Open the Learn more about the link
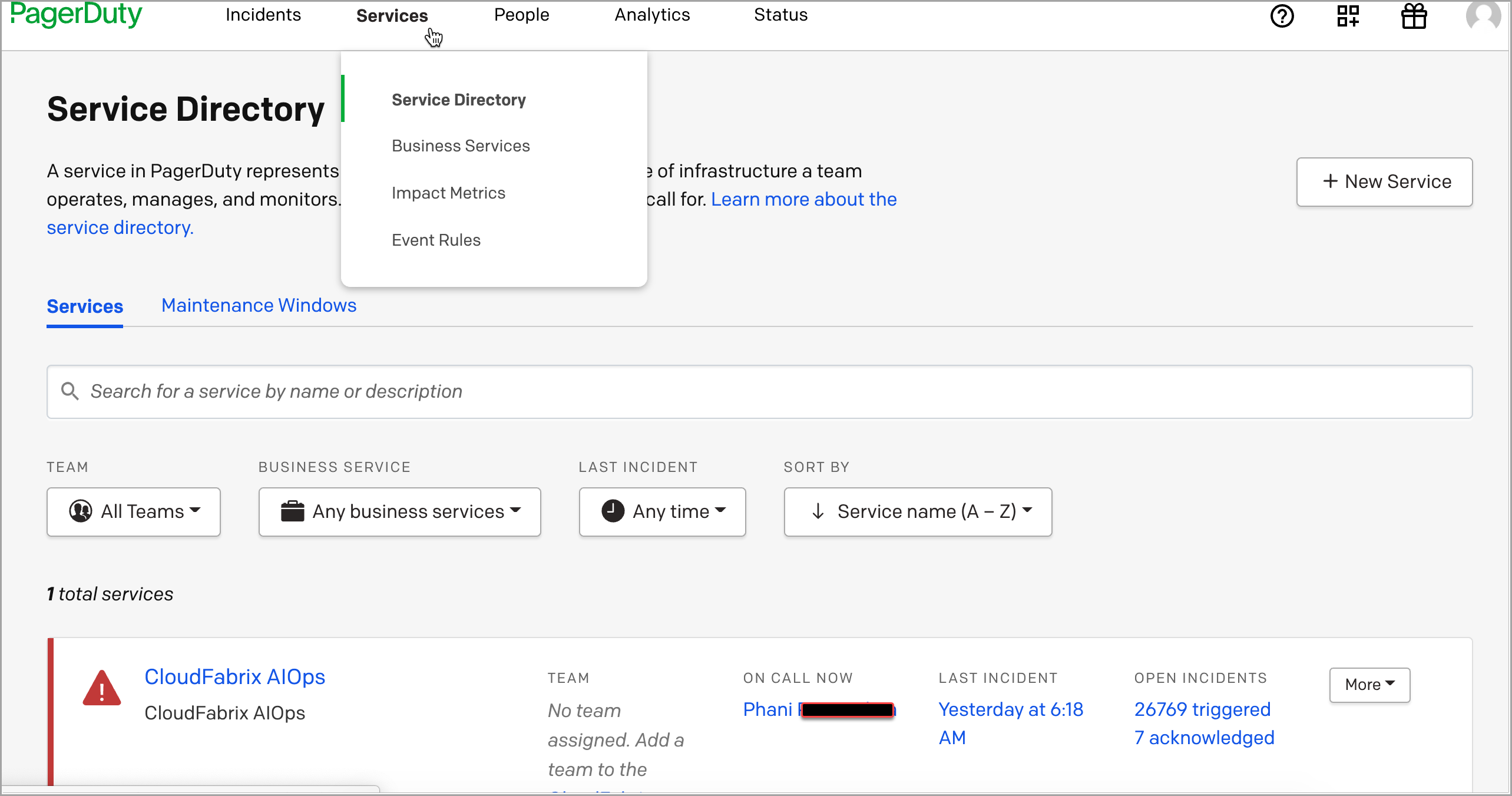 tap(804, 199)
